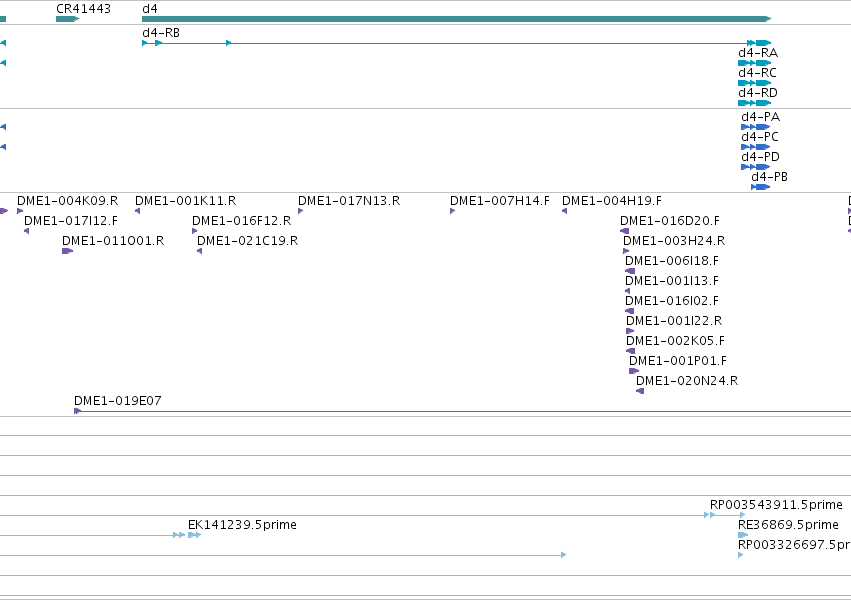Click the DME1-017N13.R marker arrow
Image resolution: width=851 pixels, height=600 pixels.
301,211
